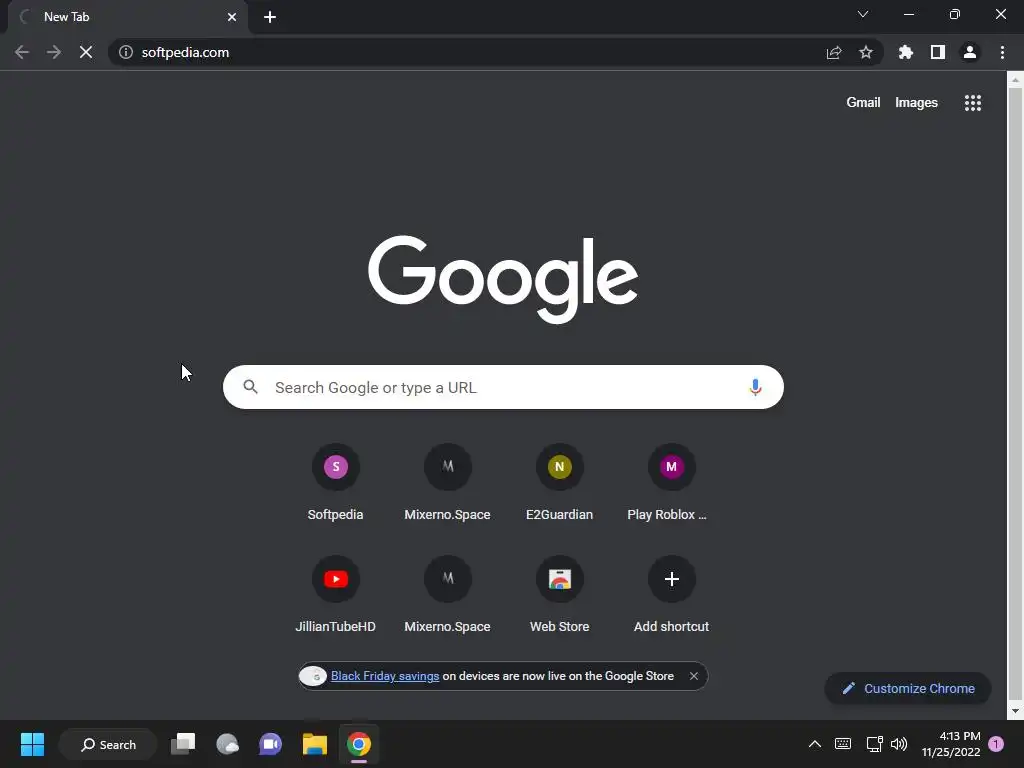The height and width of the screenshot is (768, 1024).
Task: Open first-row Mixerno.Space shortcut
Action: (x=447, y=483)
